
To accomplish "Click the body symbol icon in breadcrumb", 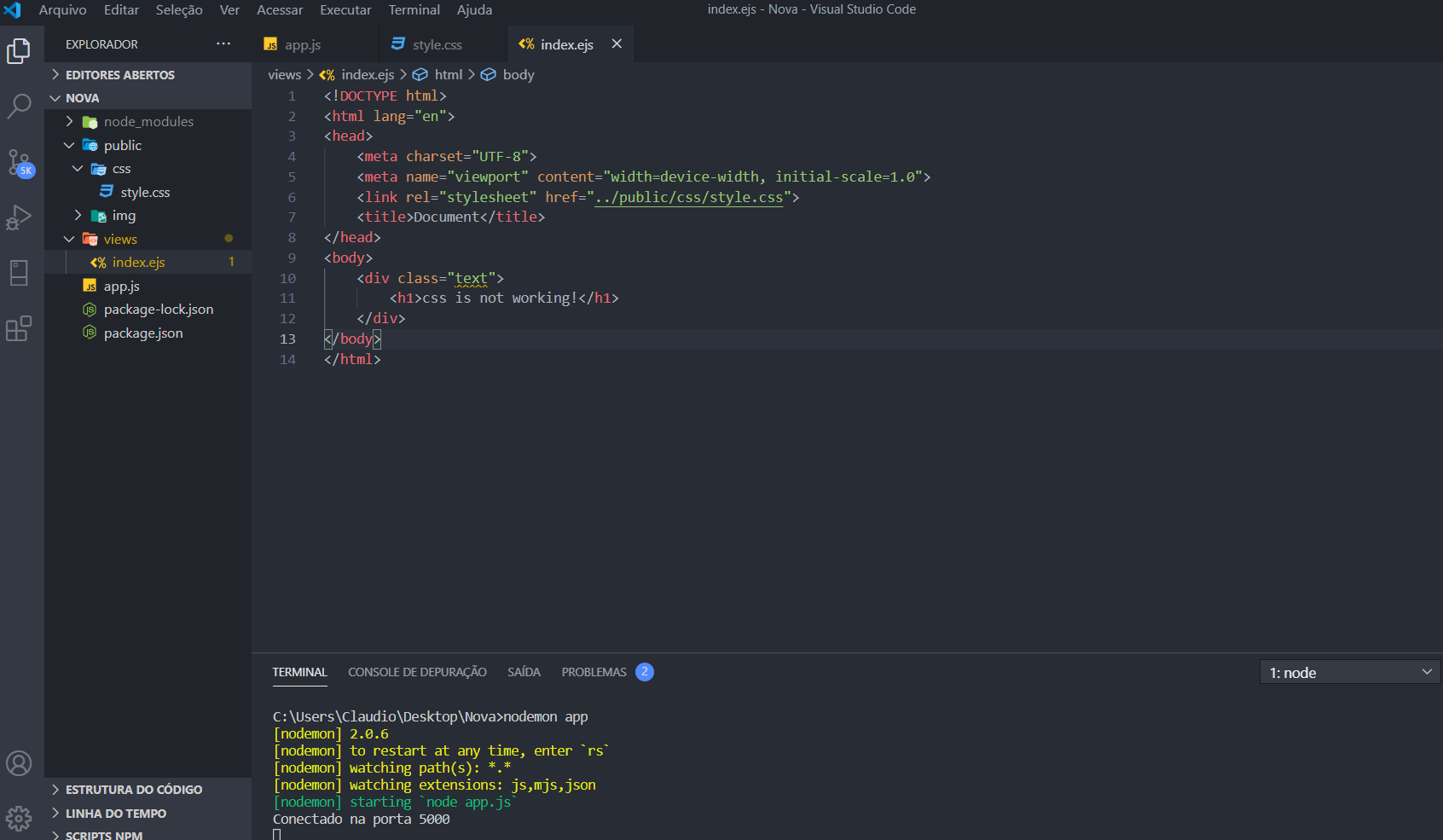I will 489,75.
